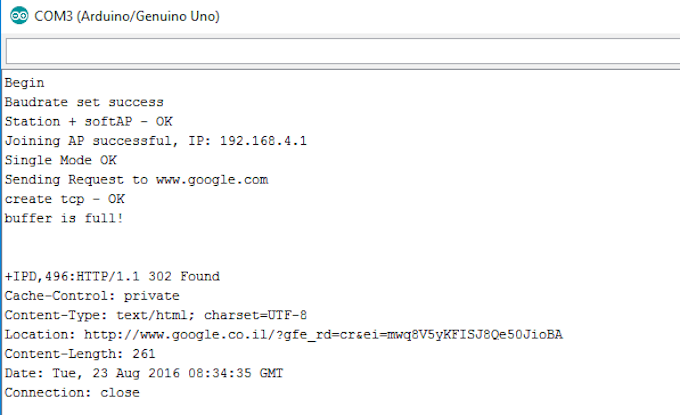Screen dimensions: 680x415
Task: Click the "Sending Request to" text
Action: coord(76,179)
